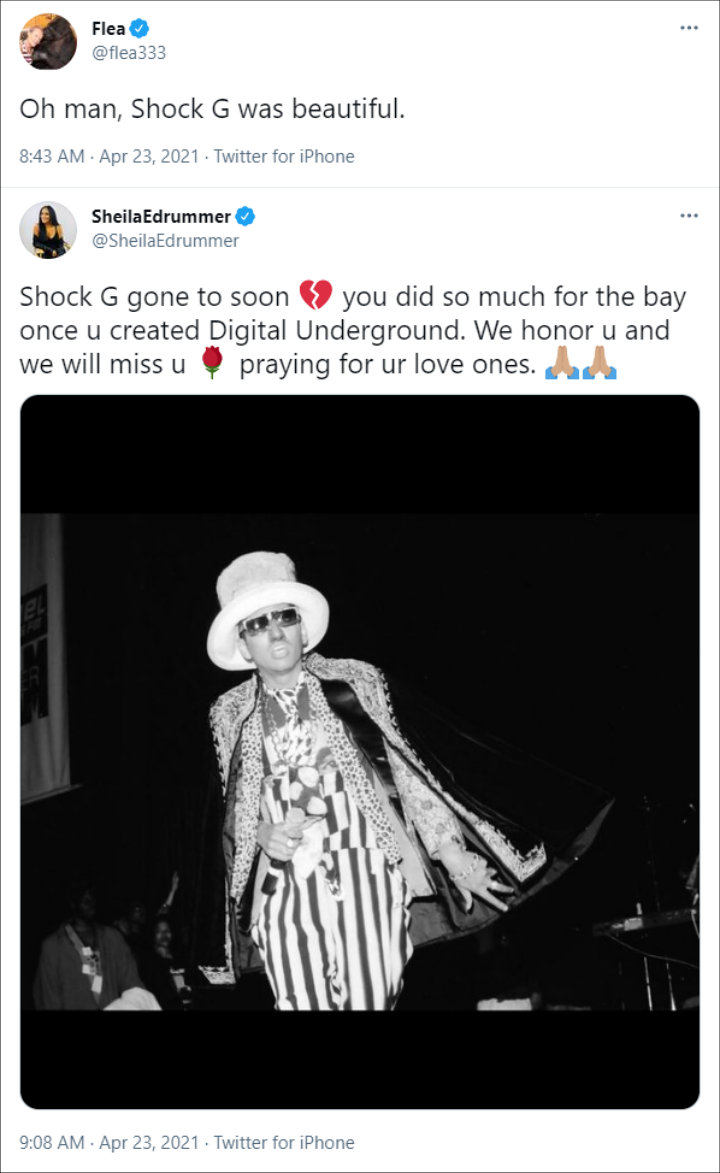The image size is (720, 1173).
Task: Select the "Oh man, Shock G was beautiful" text
Action: pos(212,109)
